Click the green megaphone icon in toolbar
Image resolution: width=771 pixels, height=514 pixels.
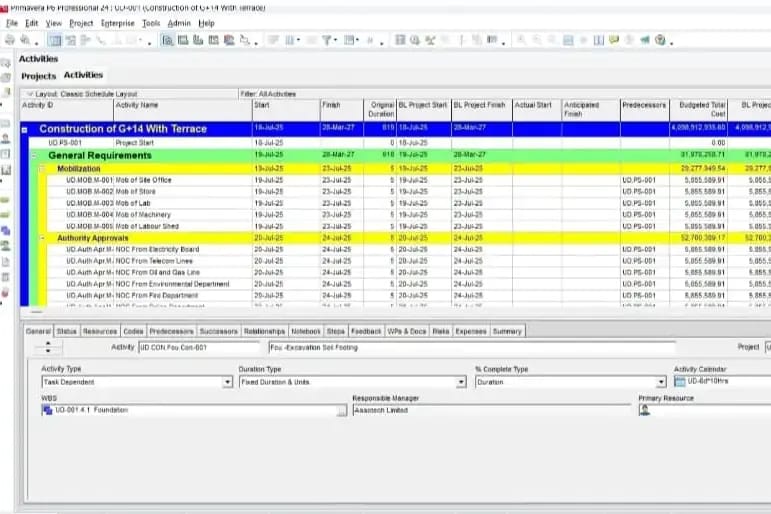[x=645, y=40]
